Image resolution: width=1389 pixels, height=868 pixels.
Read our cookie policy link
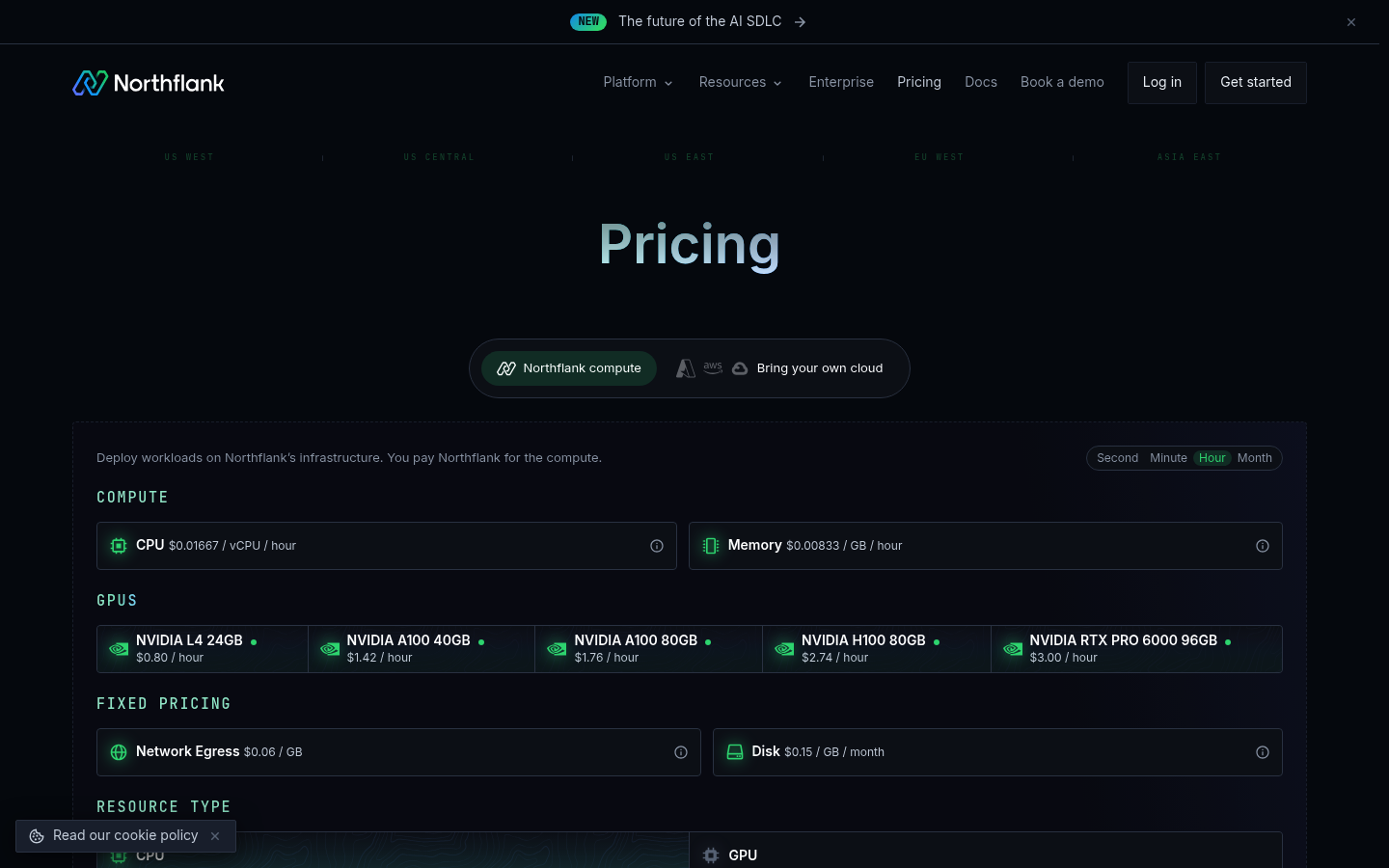(x=125, y=836)
